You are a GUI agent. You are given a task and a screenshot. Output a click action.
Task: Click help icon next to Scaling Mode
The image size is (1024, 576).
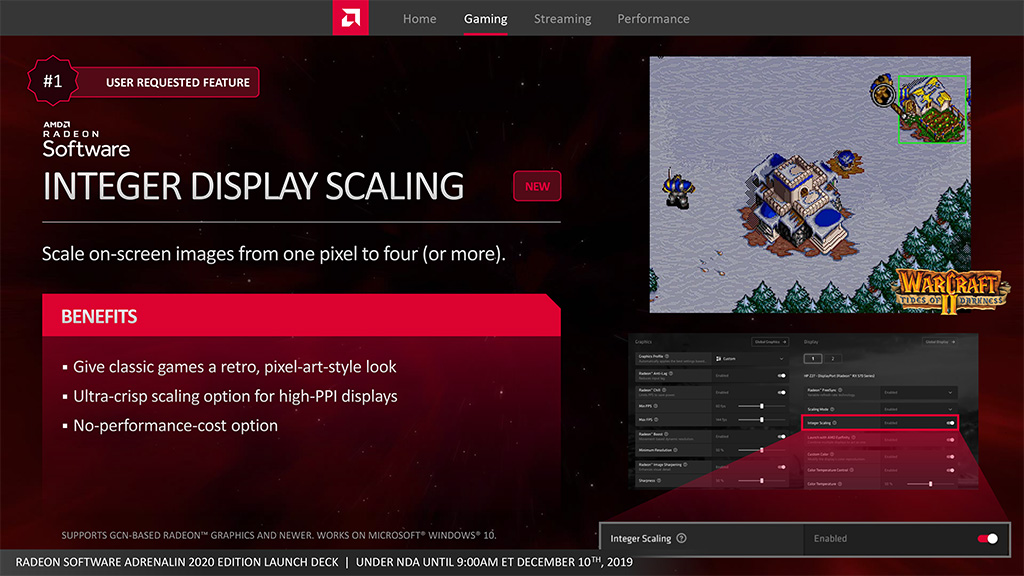coord(832,409)
